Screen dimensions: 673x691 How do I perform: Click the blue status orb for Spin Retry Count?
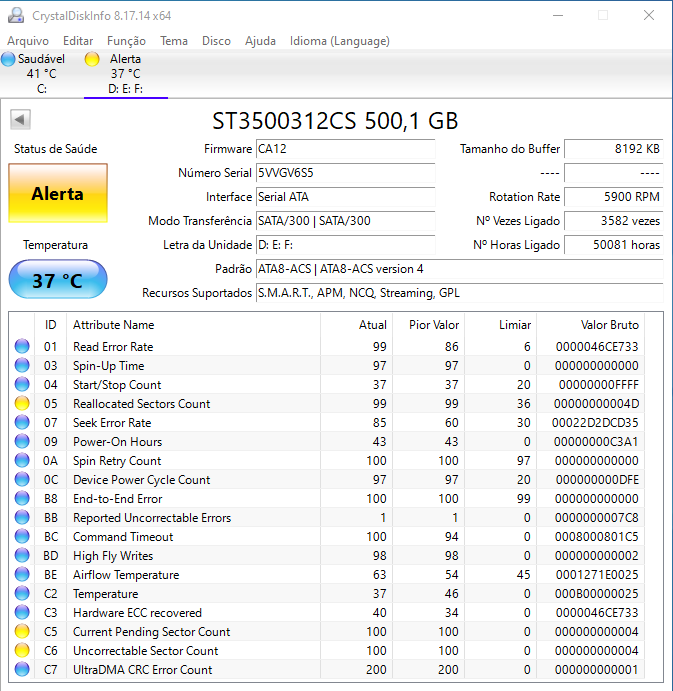click(22, 460)
